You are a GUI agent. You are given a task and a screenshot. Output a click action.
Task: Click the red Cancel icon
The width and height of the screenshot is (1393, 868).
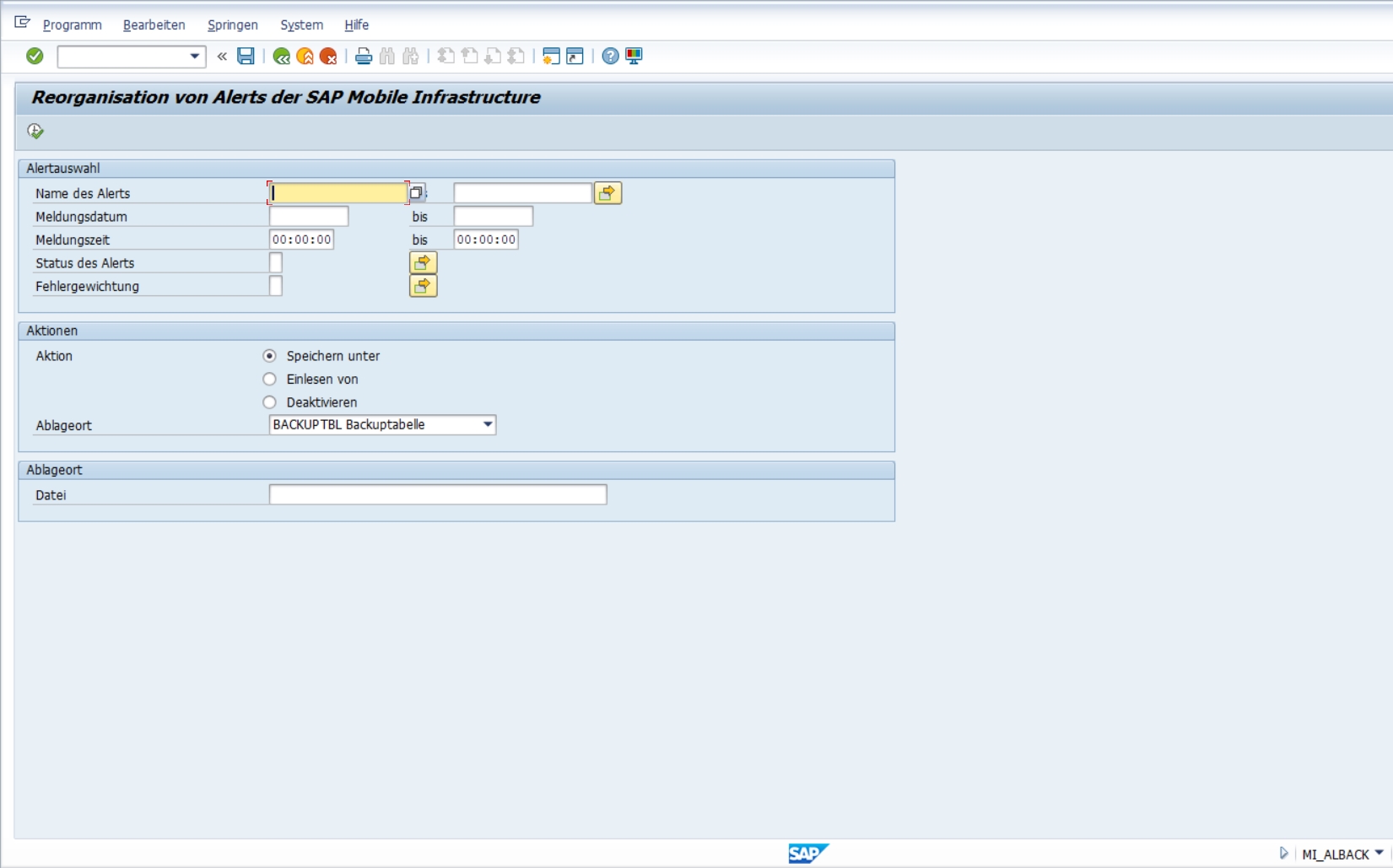coord(328,57)
